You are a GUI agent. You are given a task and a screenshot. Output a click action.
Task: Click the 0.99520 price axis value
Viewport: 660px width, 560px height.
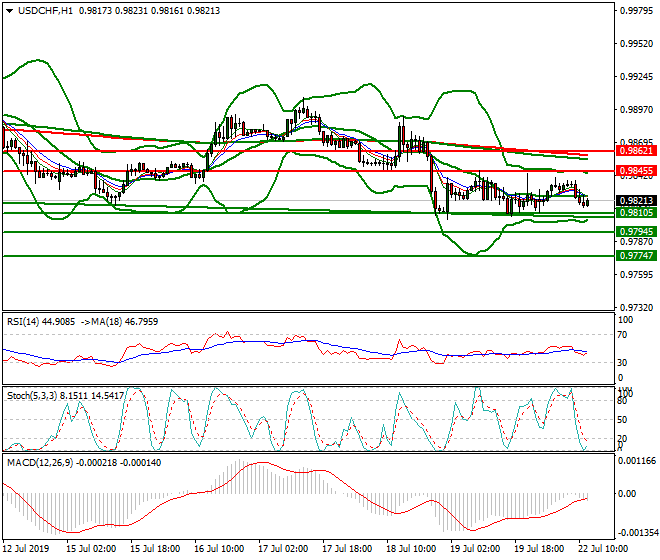(x=636, y=44)
